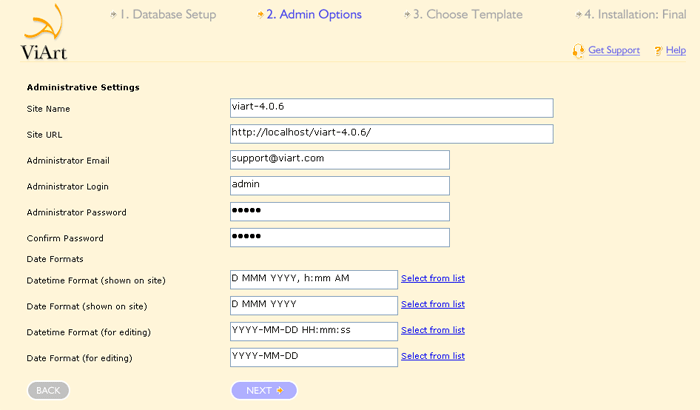Open the Help link

[675, 50]
